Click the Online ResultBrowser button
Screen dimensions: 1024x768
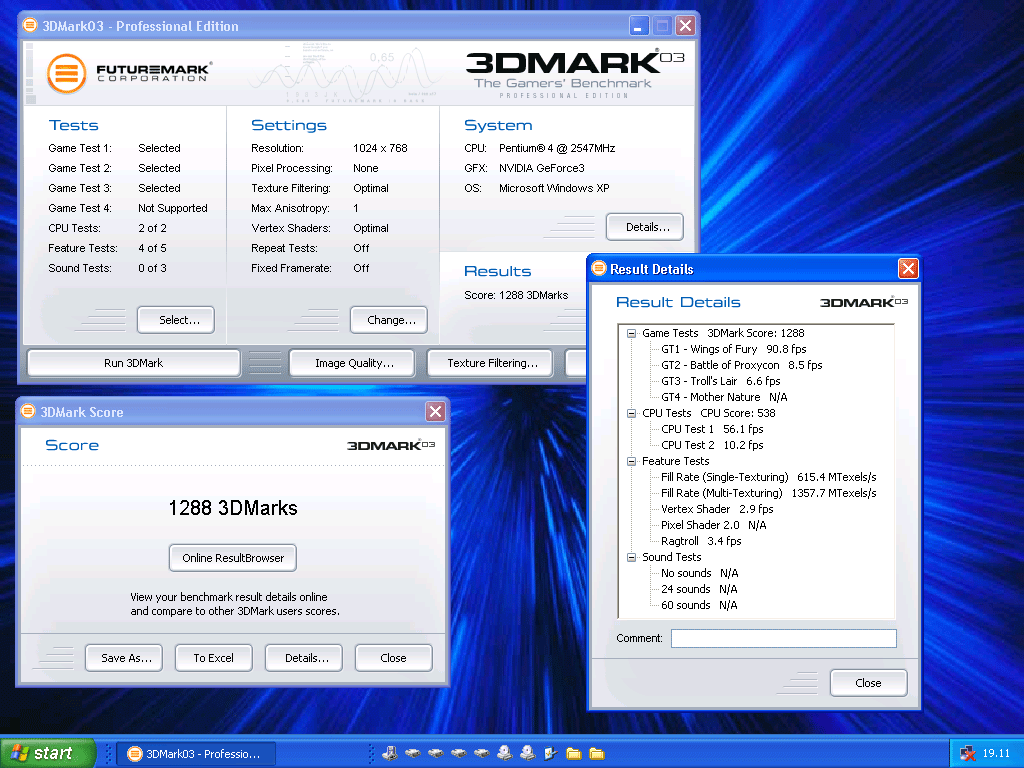pos(232,558)
